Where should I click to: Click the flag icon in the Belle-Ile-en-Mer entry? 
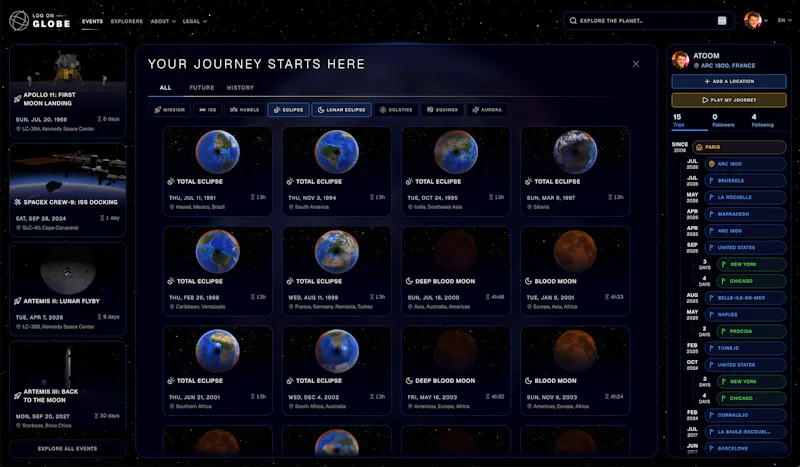(711, 298)
